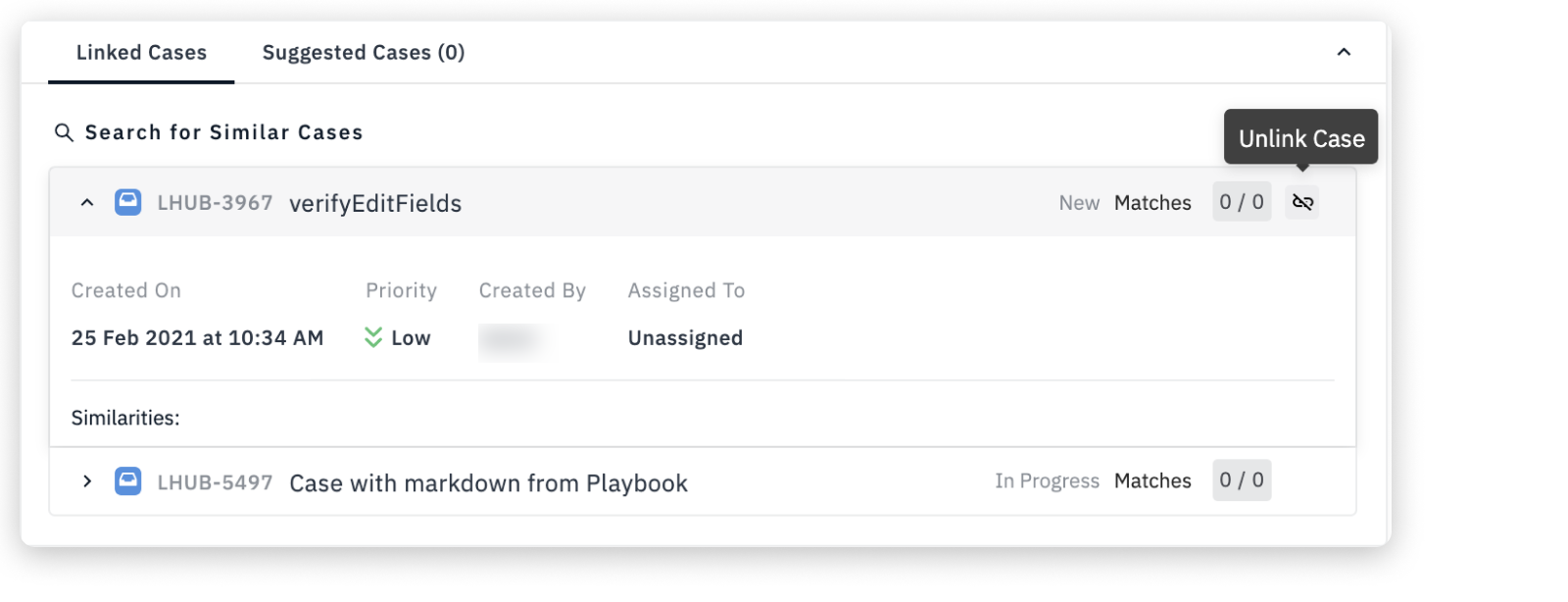Click the case type icon beside LHUB-3967
The image size is (1568, 602).
click(x=128, y=203)
